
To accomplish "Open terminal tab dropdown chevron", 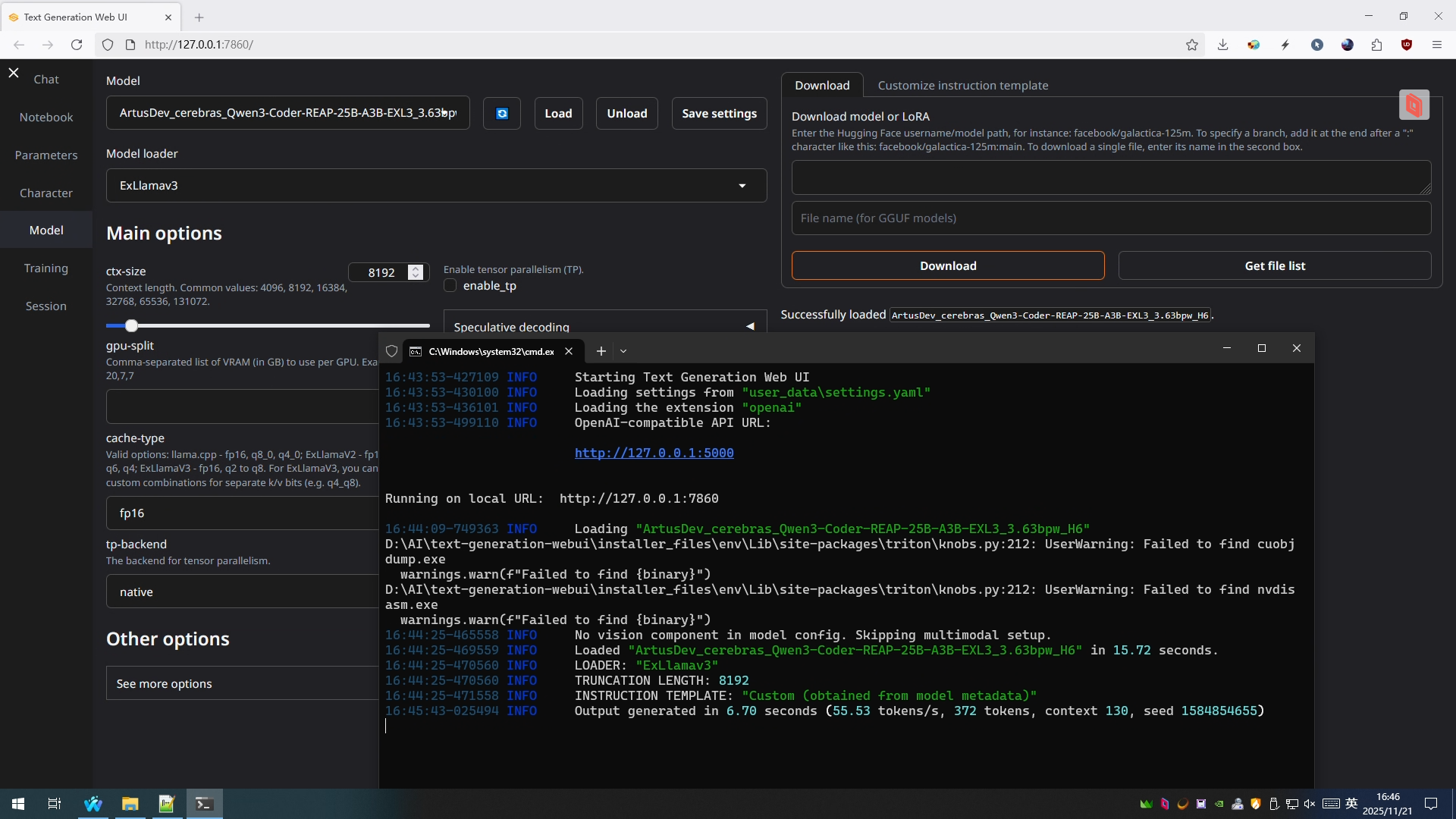I will [623, 351].
